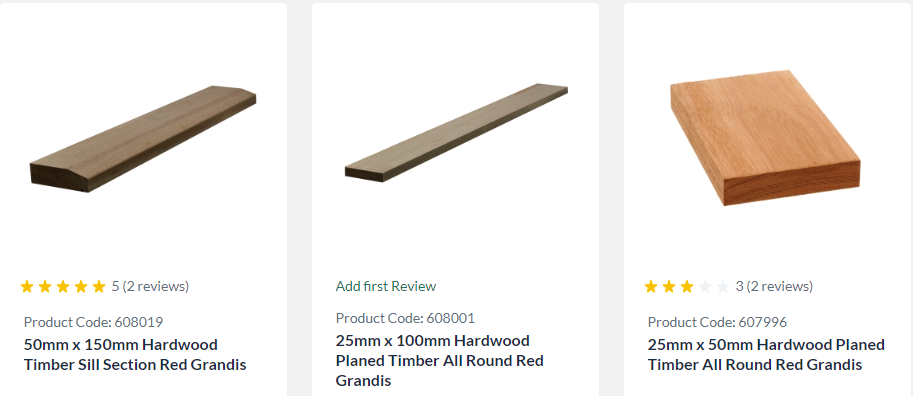913x396 pixels.
Task: Click middle star of Sill Section rating
Action: coord(63,287)
